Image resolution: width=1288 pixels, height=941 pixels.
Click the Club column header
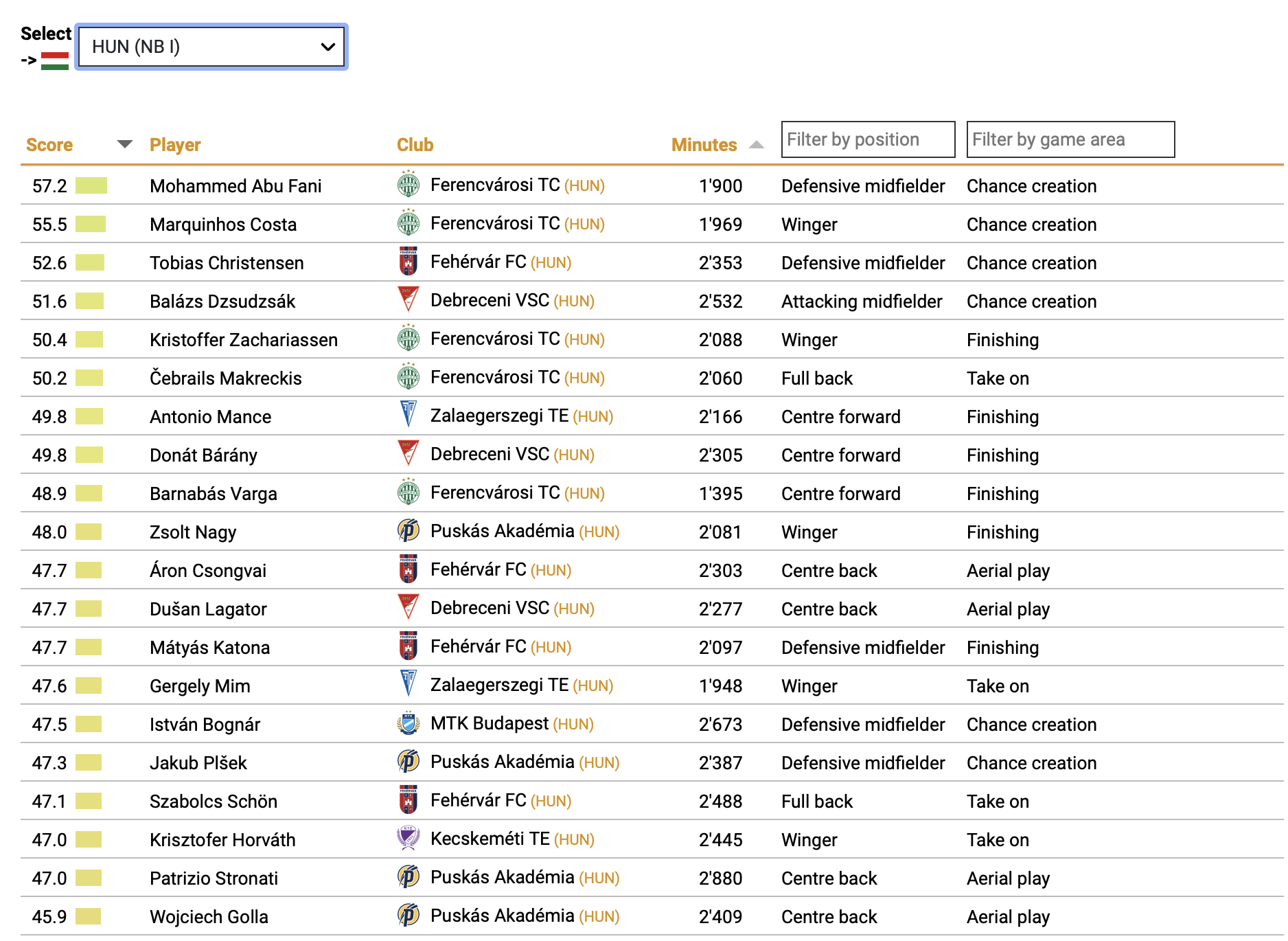[x=415, y=145]
